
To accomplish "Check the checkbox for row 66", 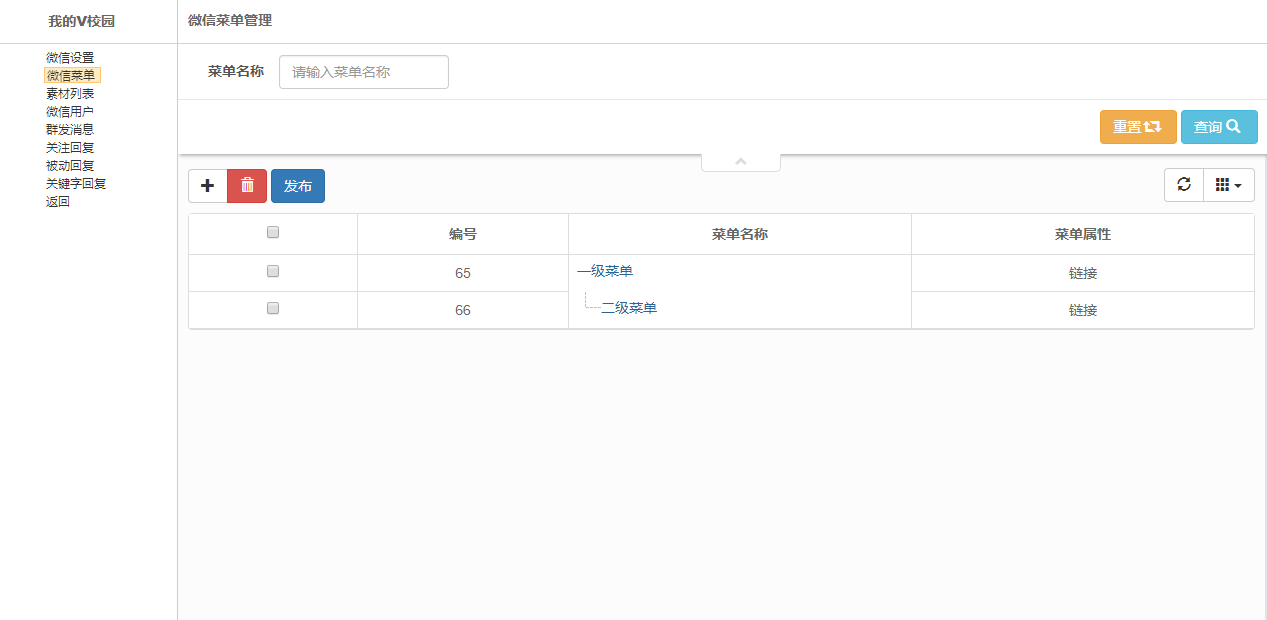I will (273, 308).
